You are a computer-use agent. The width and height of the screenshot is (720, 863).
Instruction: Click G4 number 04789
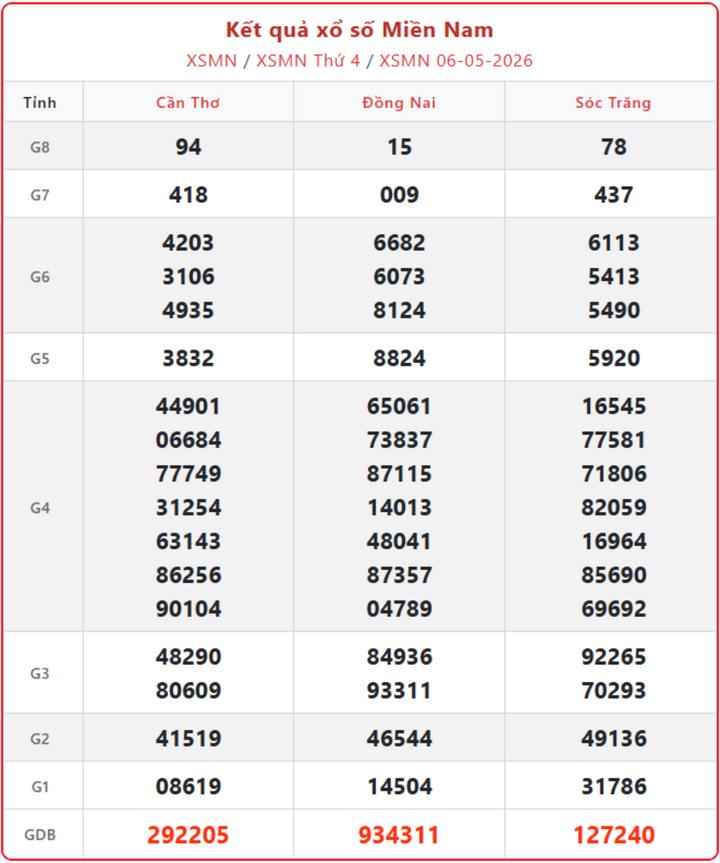399,609
